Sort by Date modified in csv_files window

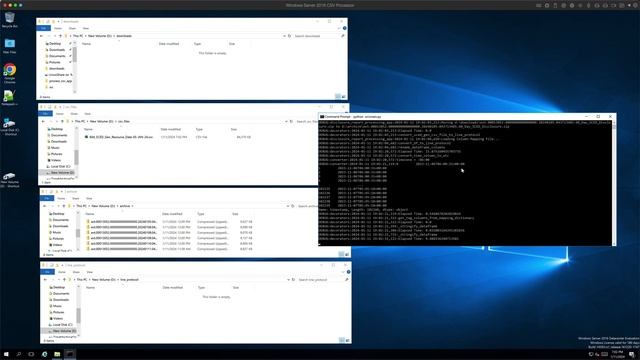(x=171, y=129)
